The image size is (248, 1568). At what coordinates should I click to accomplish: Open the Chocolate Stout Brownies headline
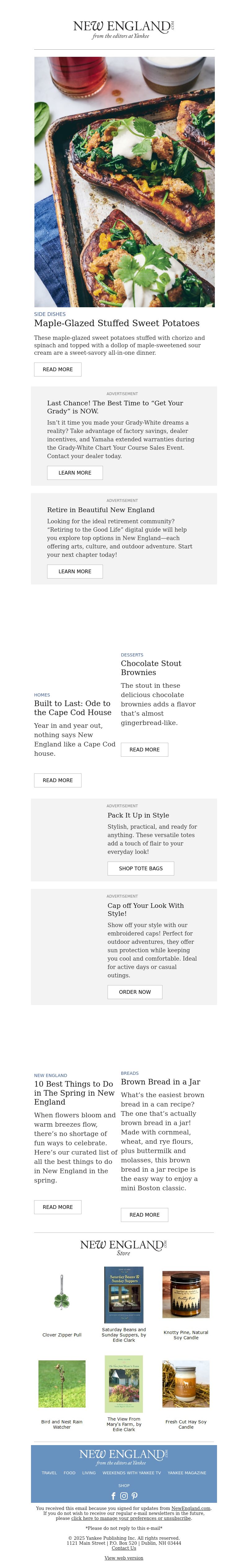pyautogui.click(x=151, y=668)
